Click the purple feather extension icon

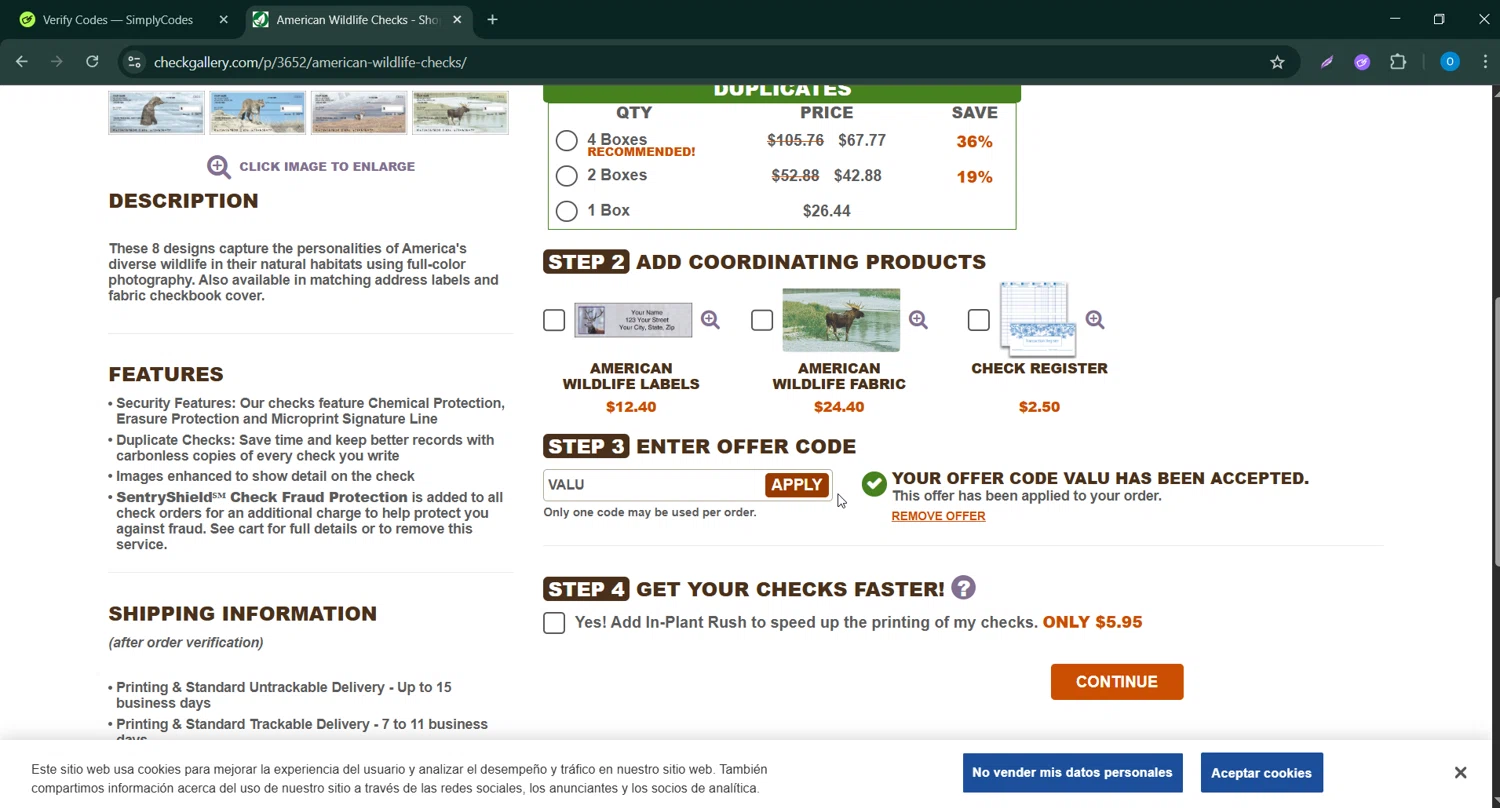point(1327,62)
